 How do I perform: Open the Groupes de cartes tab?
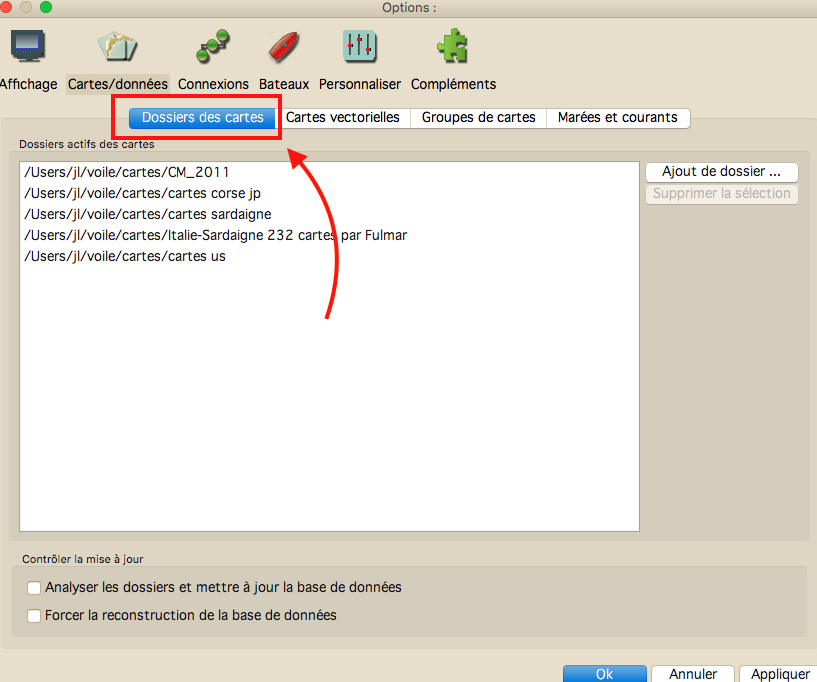coord(479,118)
